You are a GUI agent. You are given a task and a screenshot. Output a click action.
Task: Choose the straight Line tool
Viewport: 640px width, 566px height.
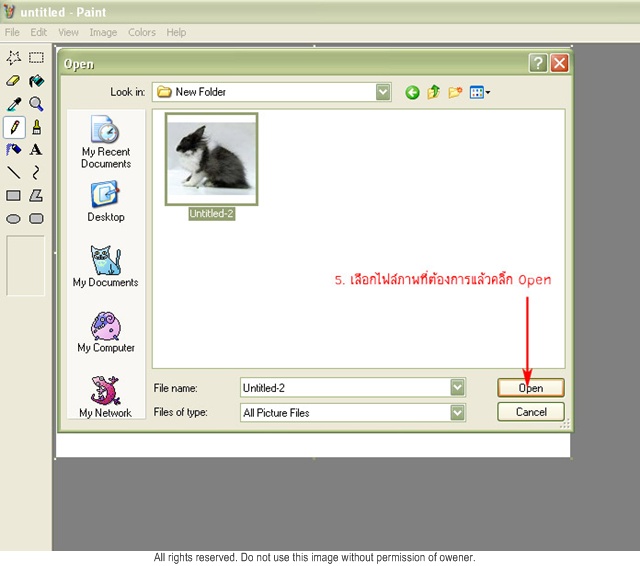pyautogui.click(x=13, y=173)
